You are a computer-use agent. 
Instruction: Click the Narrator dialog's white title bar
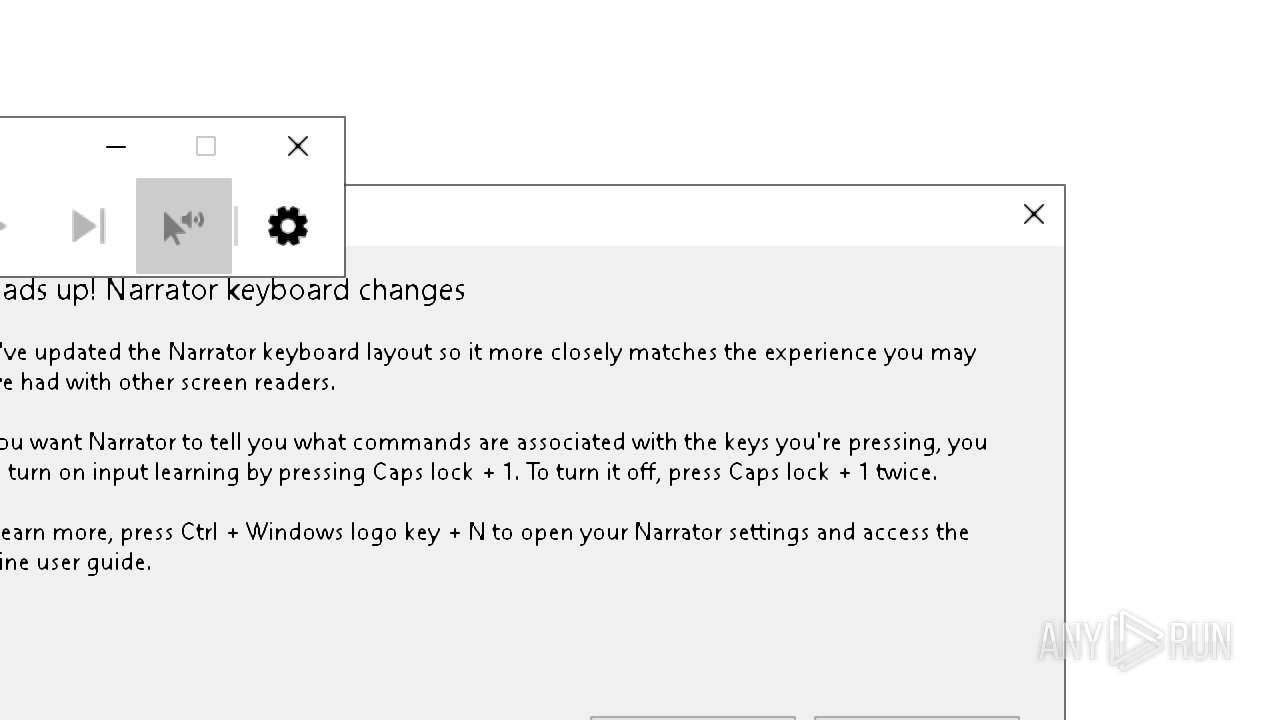coord(680,215)
